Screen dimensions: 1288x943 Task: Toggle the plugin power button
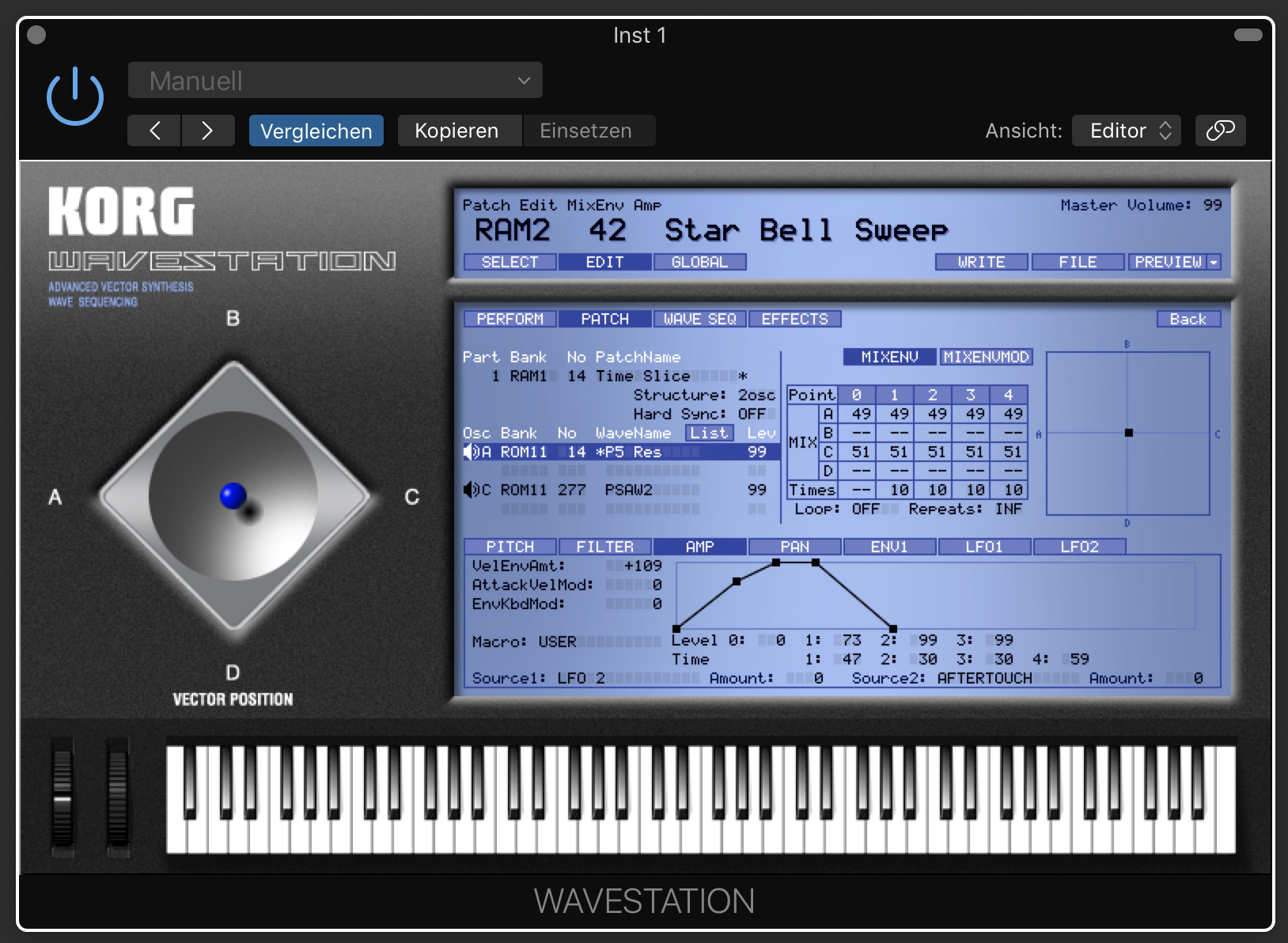coord(75,97)
